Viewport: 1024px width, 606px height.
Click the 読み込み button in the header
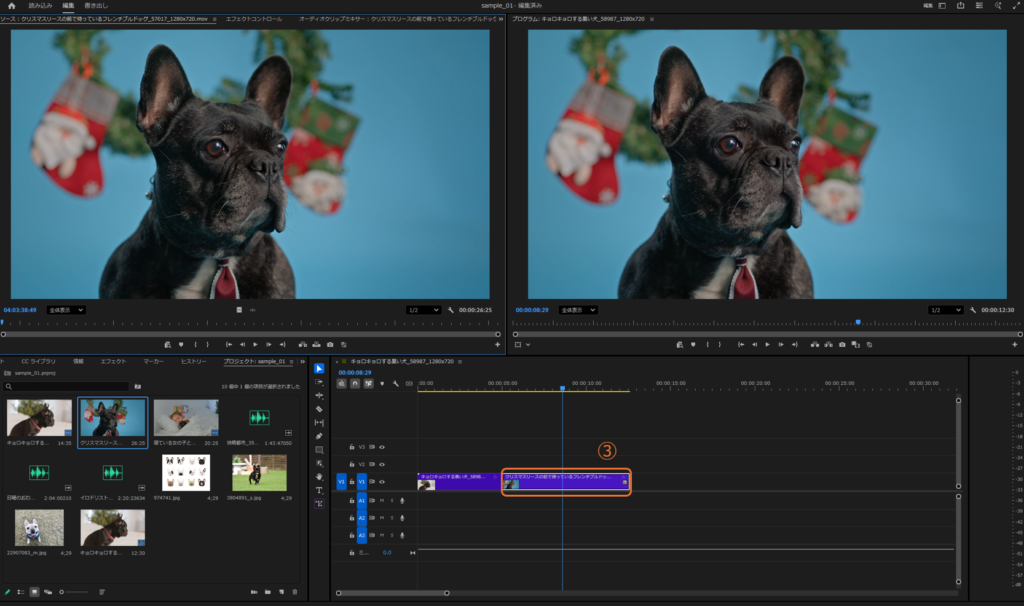coord(40,6)
